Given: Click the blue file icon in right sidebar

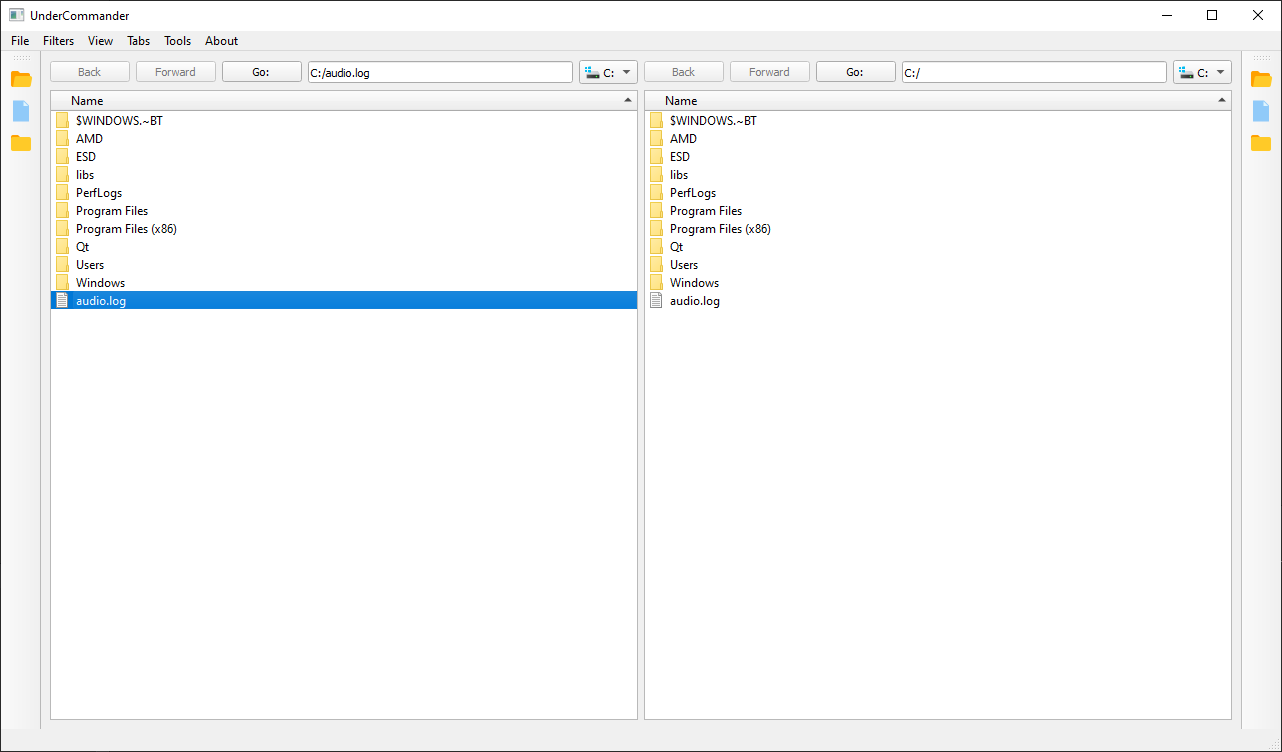Looking at the screenshot, I should pos(1261,111).
